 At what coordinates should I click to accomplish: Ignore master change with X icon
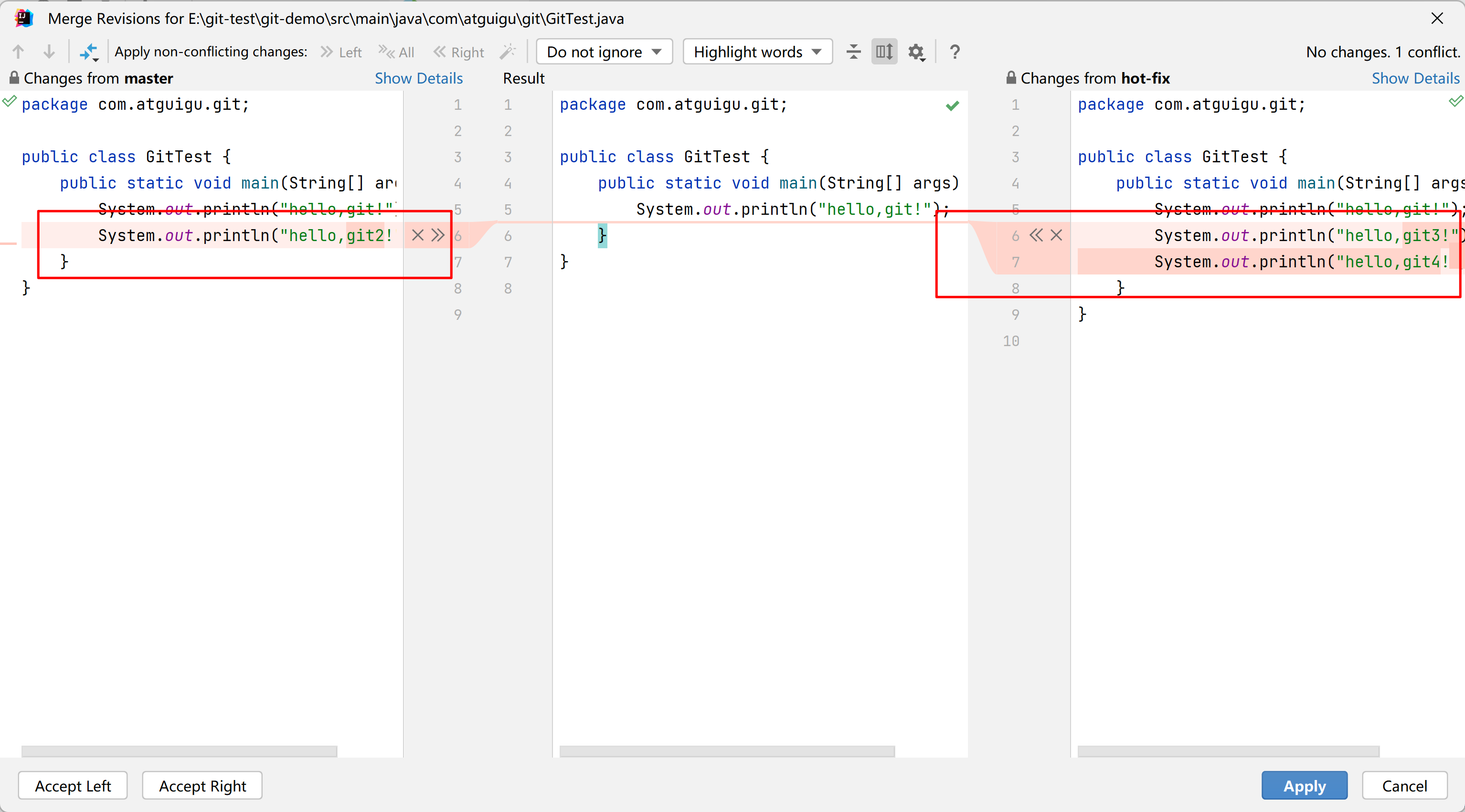(x=417, y=235)
